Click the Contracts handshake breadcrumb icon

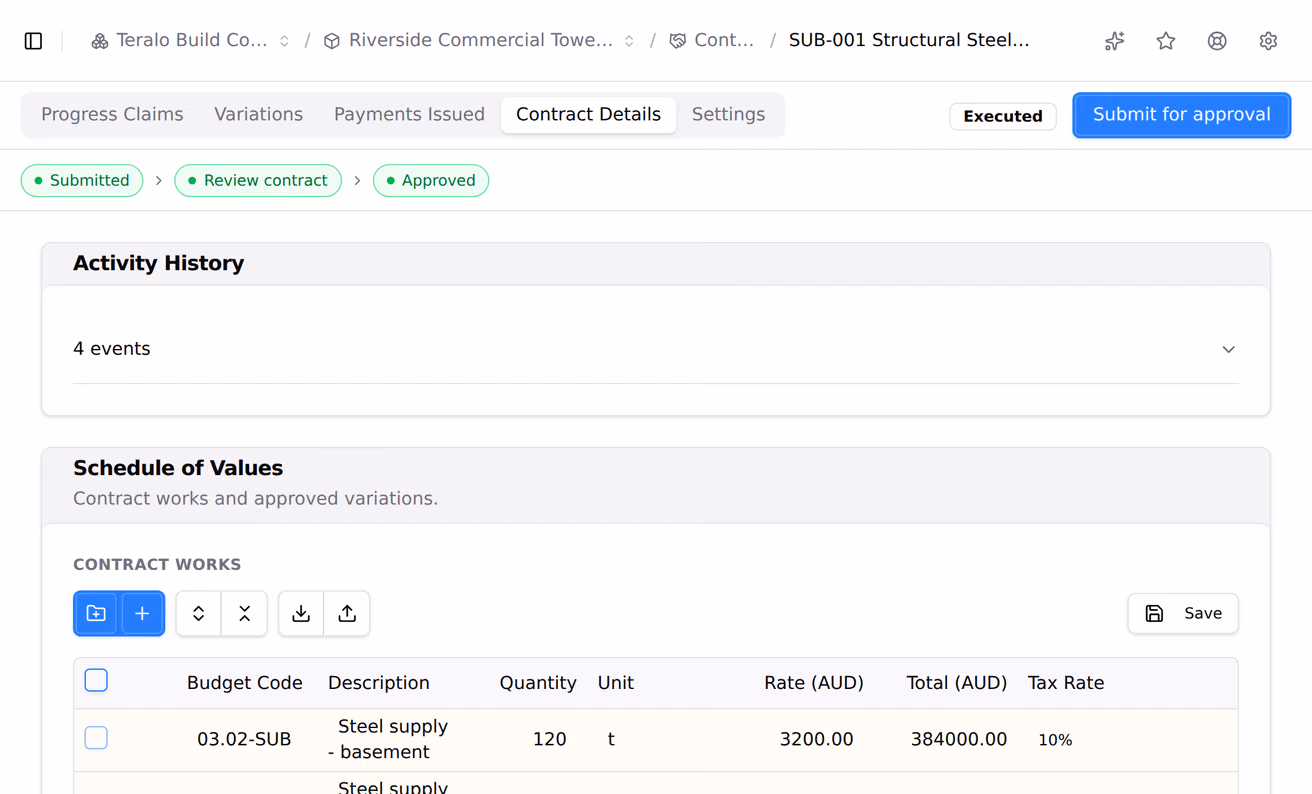pyautogui.click(x=678, y=41)
